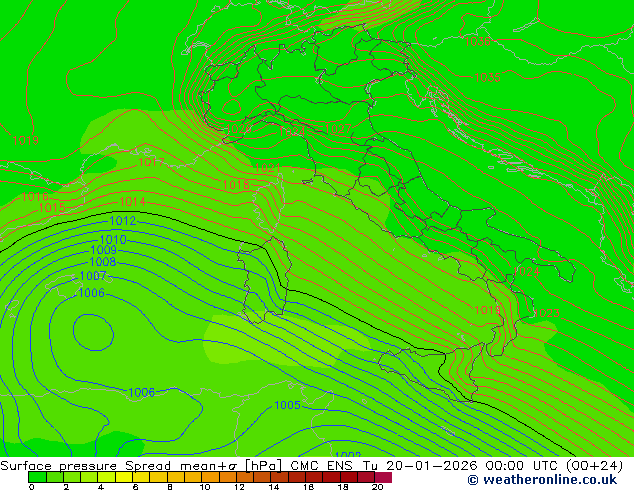Click the blue 1007 isobar label
The height and width of the screenshot is (490, 634).
tap(93, 276)
